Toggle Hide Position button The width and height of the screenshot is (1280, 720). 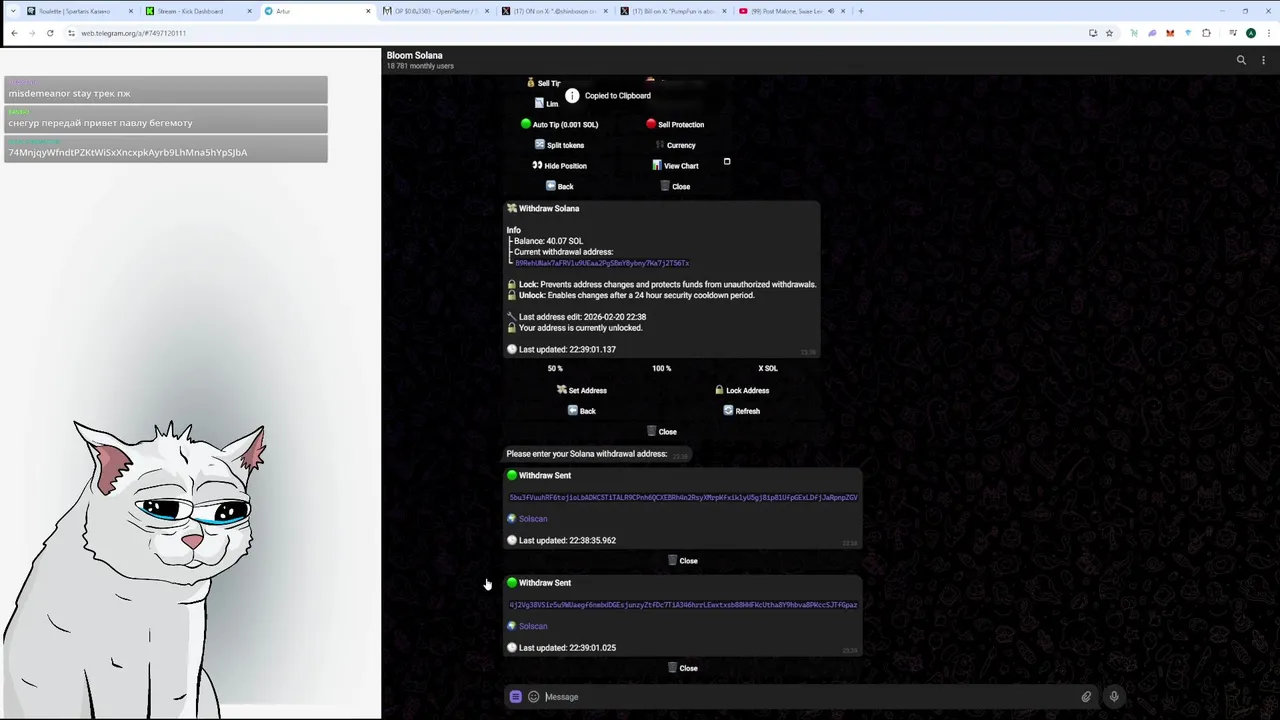(x=560, y=166)
